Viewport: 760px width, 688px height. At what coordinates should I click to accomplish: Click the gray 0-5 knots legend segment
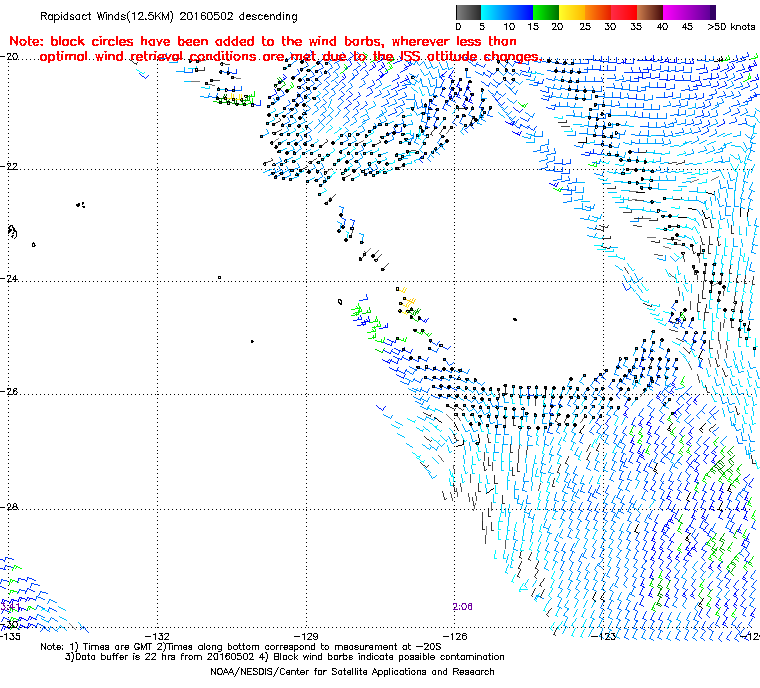coord(468,12)
